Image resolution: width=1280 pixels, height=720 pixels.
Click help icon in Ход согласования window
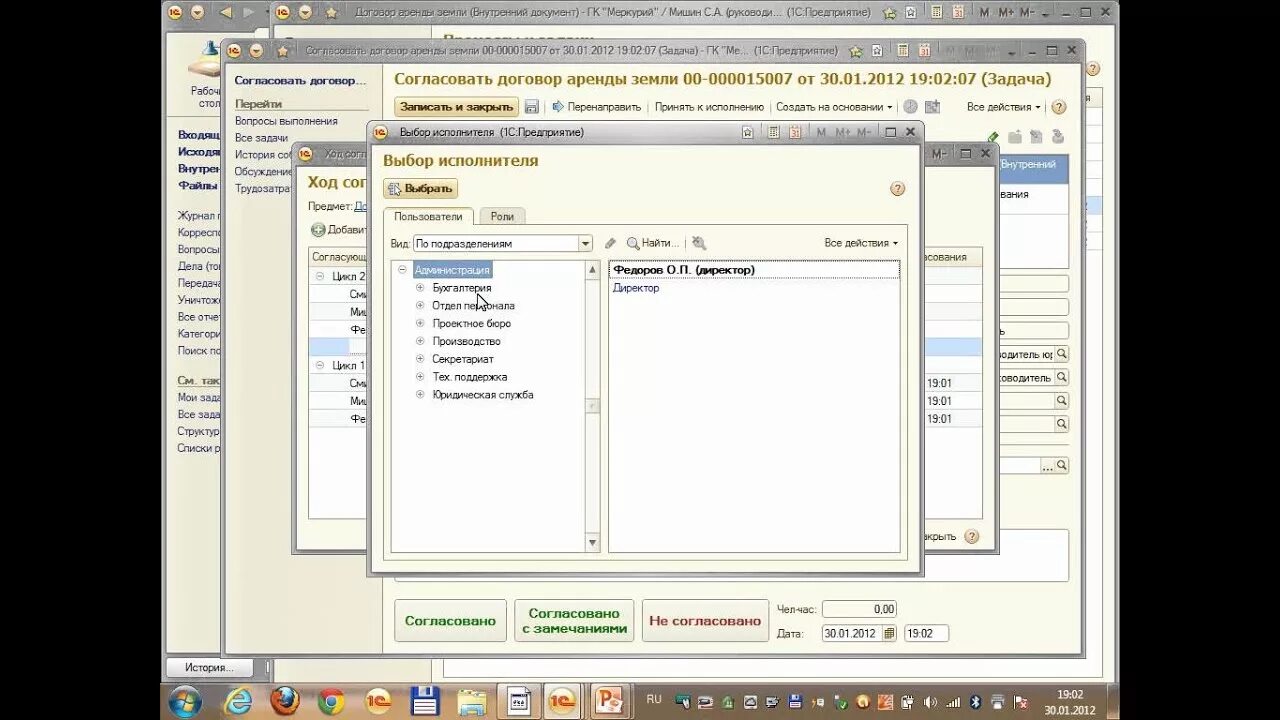tap(971, 536)
